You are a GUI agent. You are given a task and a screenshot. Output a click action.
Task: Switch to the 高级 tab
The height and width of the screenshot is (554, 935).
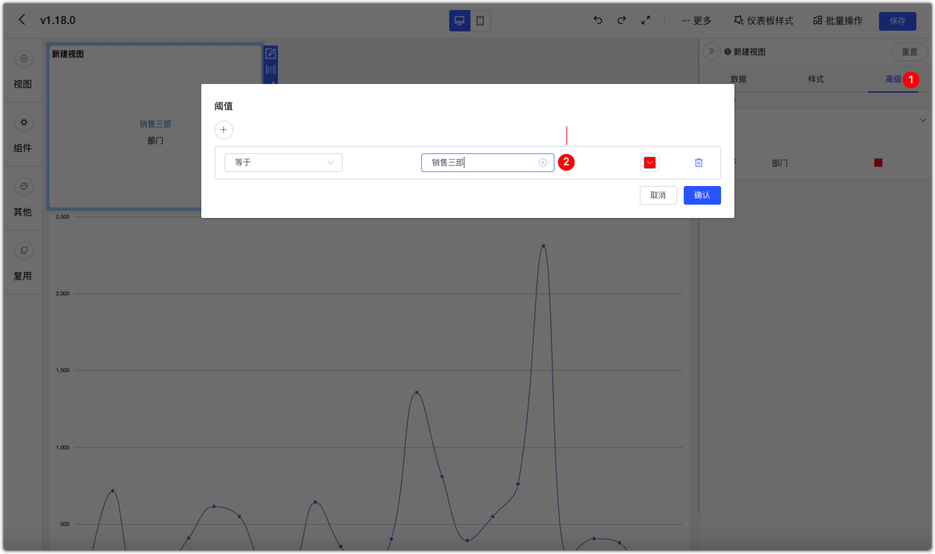pos(893,79)
